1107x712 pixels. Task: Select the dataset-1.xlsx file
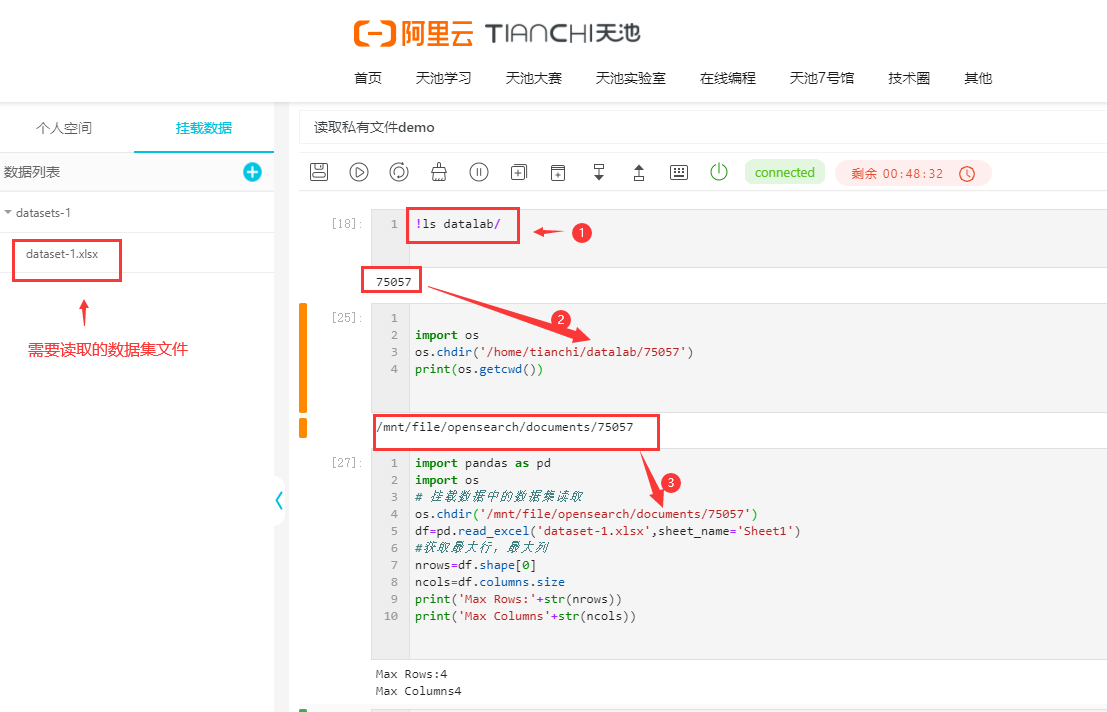(x=62, y=254)
